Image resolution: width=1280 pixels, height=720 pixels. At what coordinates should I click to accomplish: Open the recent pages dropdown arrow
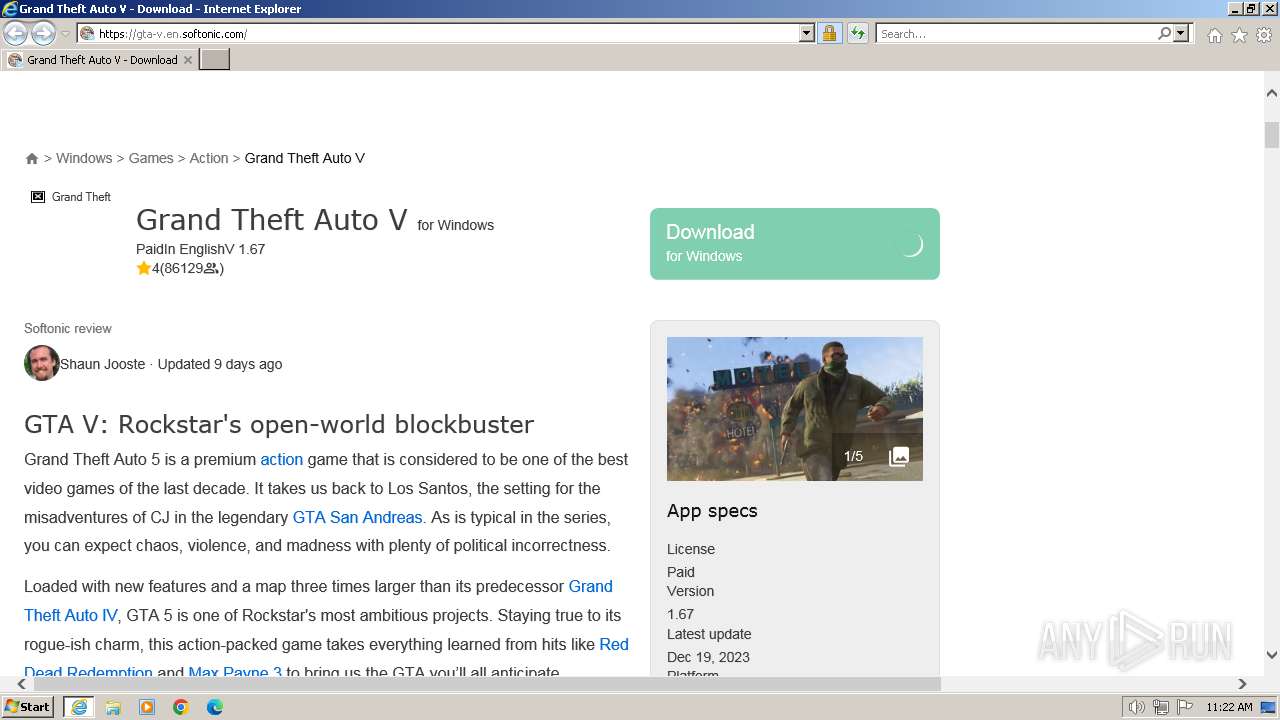[65, 34]
